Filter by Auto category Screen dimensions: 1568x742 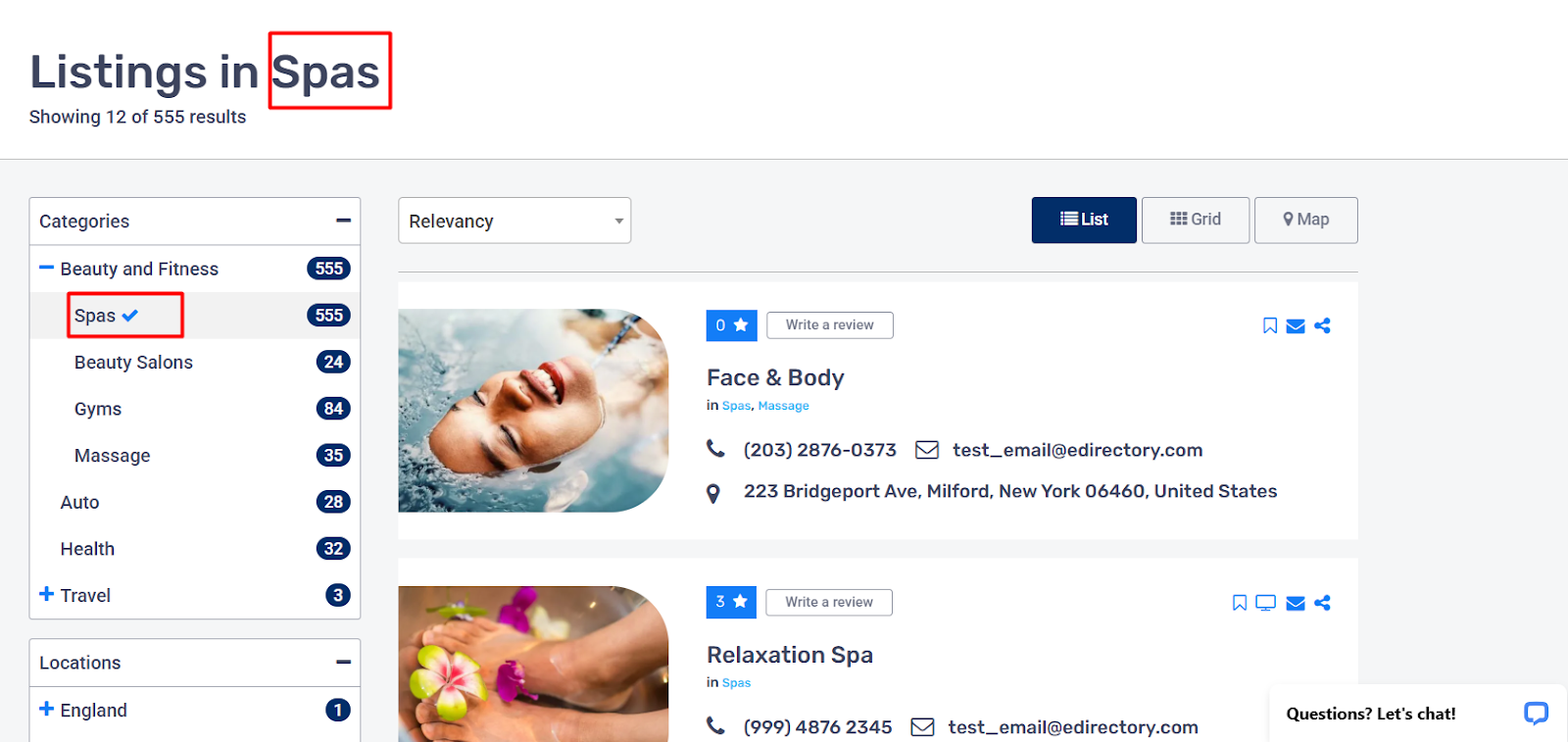point(79,502)
